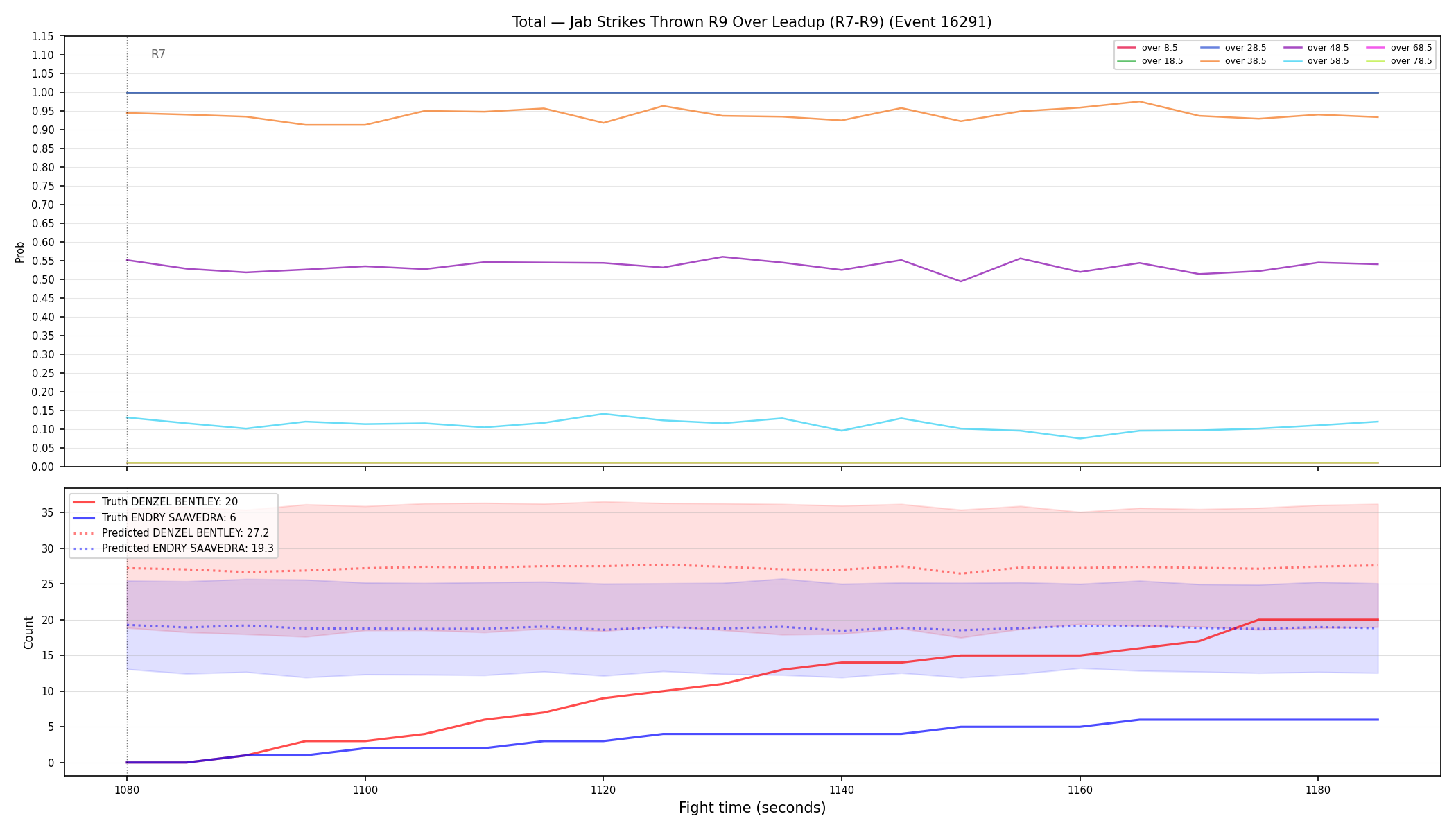The image size is (1456, 832).
Task: Click the 'Fight time (seconds)' axis label
Action: 752,808
